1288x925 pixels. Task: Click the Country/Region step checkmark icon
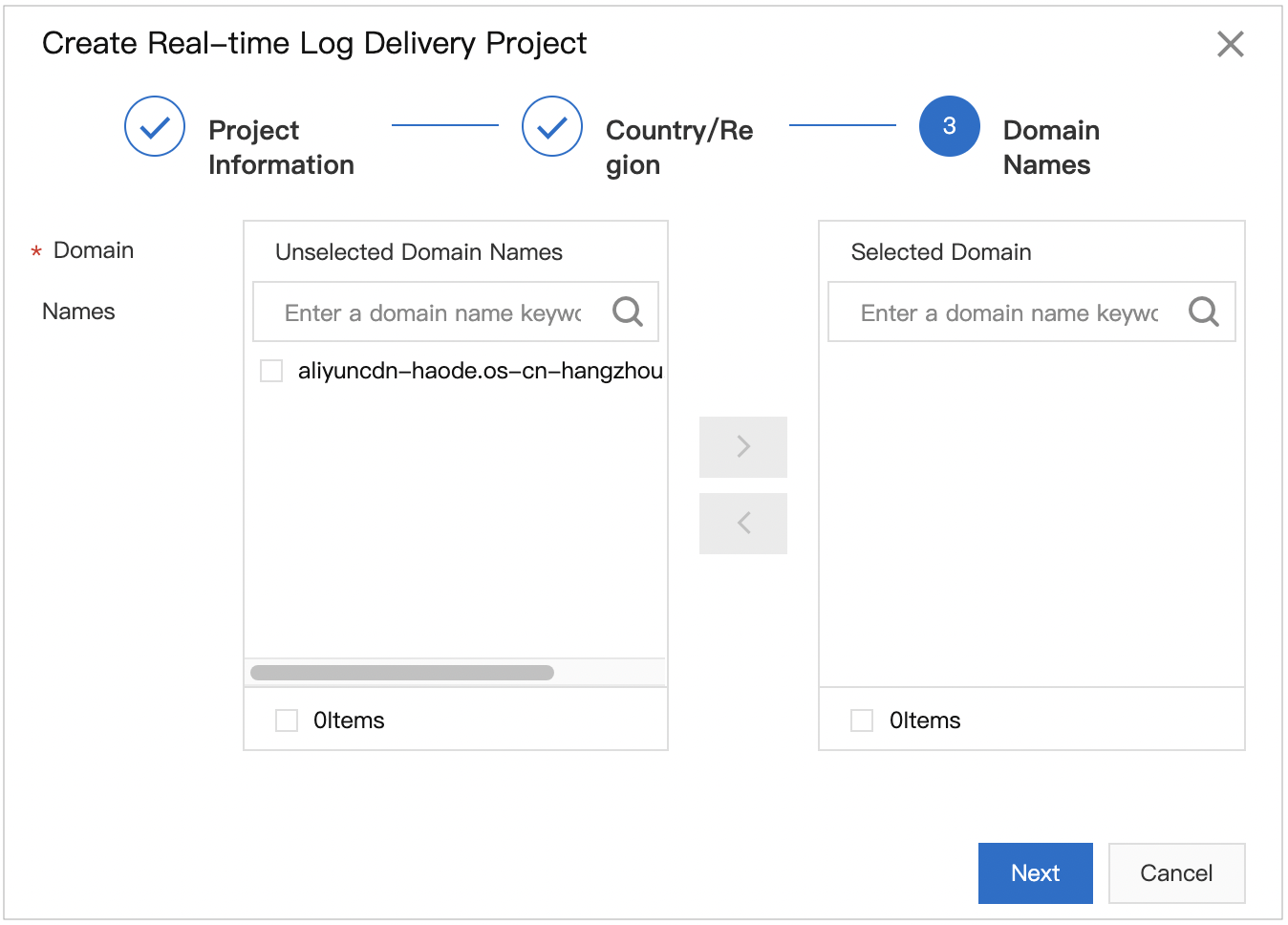[552, 126]
